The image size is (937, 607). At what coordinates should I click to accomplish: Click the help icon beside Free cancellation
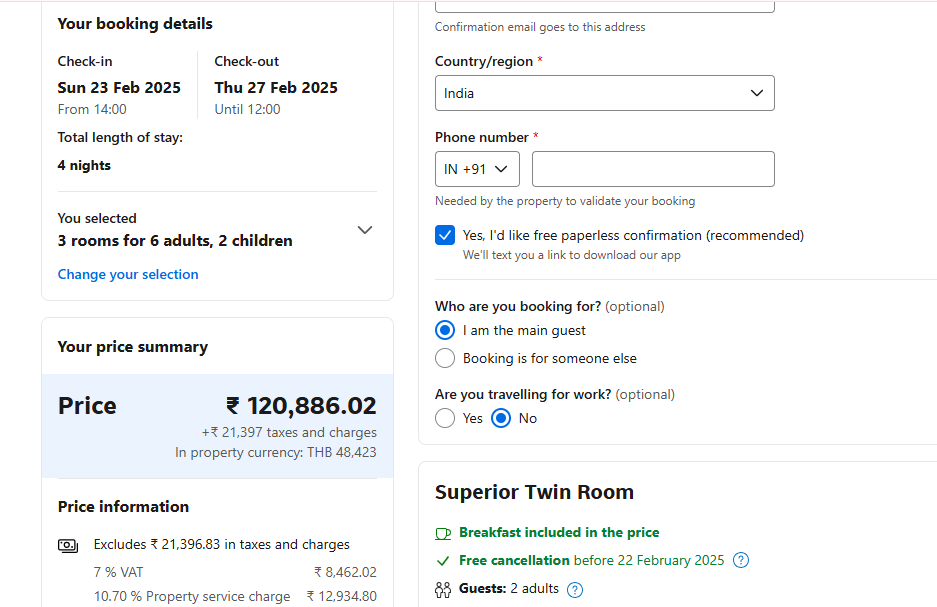(740, 560)
